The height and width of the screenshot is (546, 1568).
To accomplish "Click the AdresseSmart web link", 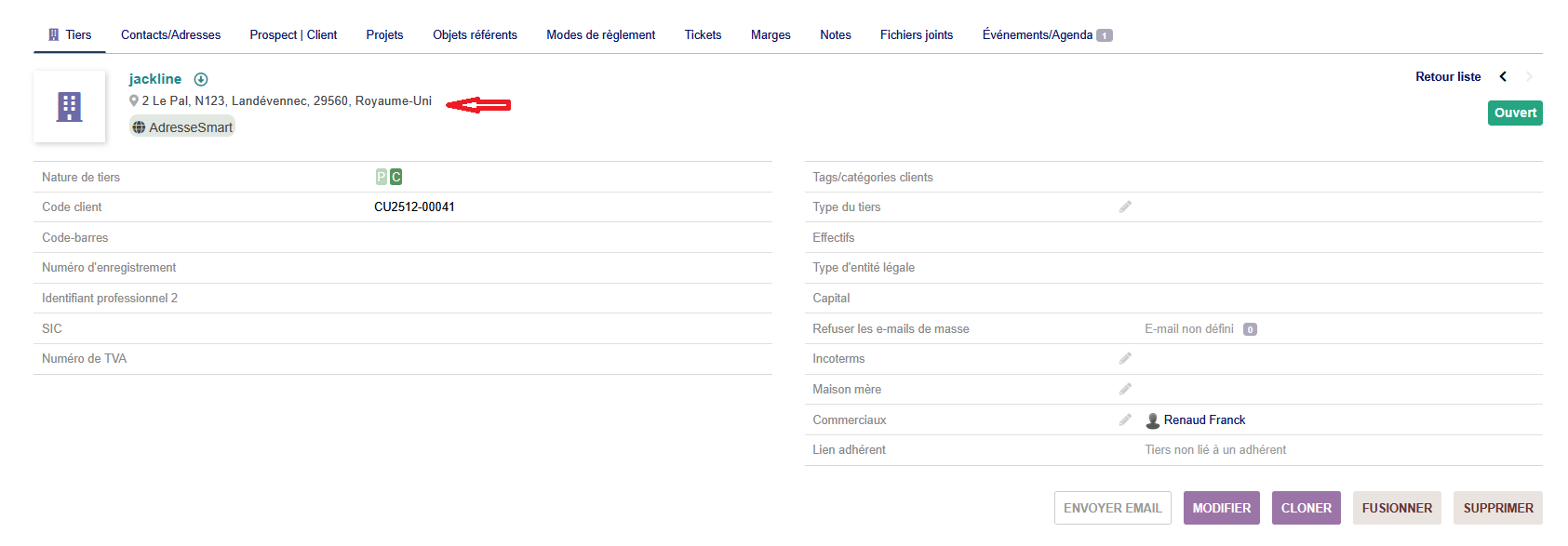I will [x=190, y=127].
